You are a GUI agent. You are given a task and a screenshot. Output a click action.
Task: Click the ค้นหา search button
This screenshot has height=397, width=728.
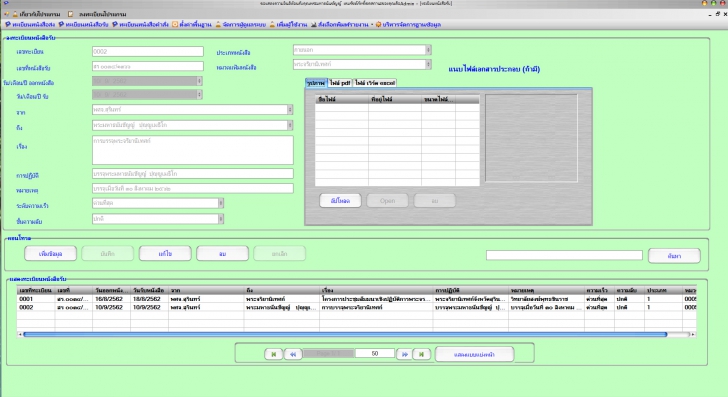coord(674,256)
